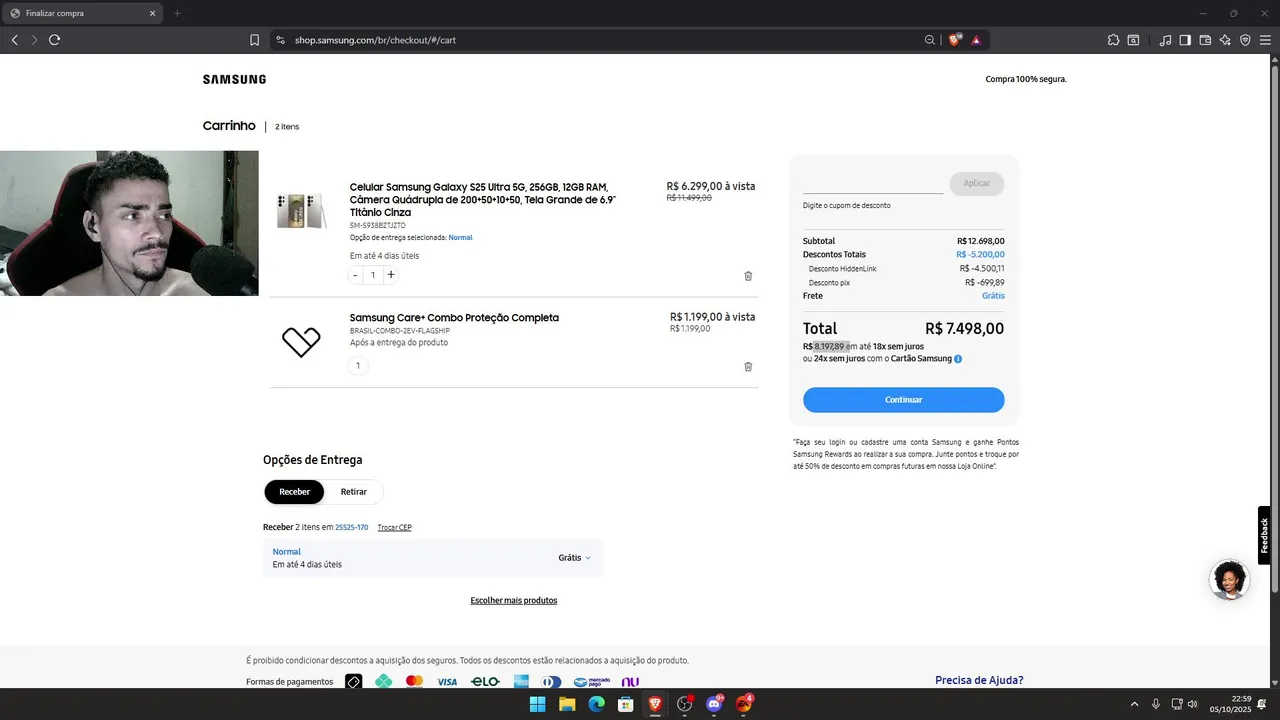The width and height of the screenshot is (1280, 720).
Task: Click the Samsung logo in the header
Action: [x=234, y=79]
